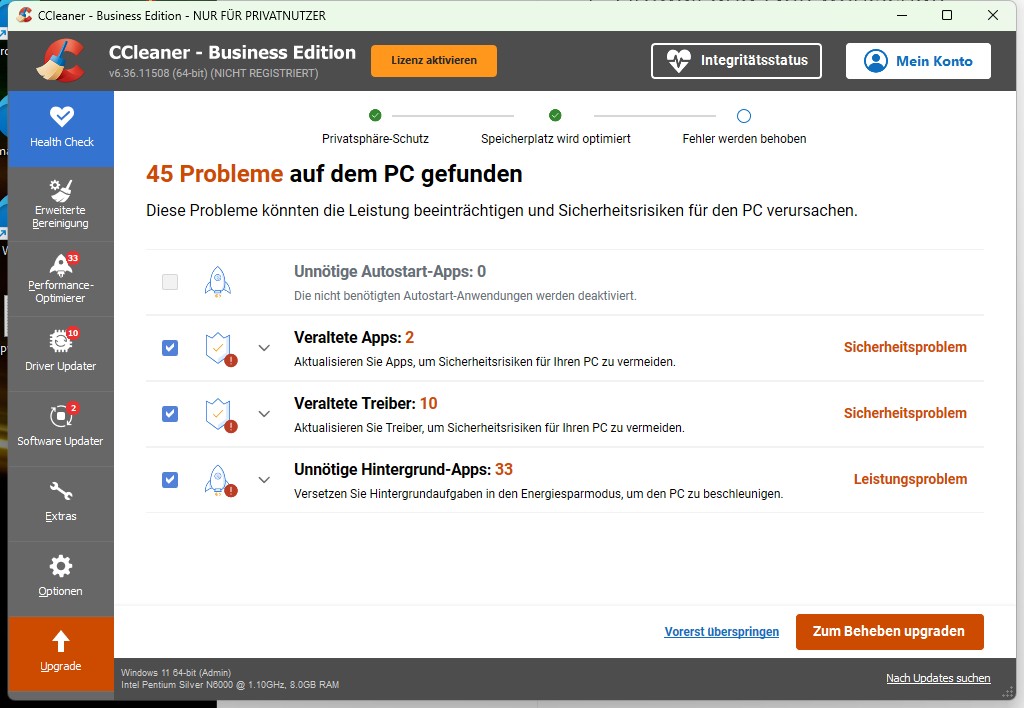The width and height of the screenshot is (1024, 708).
Task: Uncheck the Unnötige Hintergrund-Apps checkbox
Action: 170,480
